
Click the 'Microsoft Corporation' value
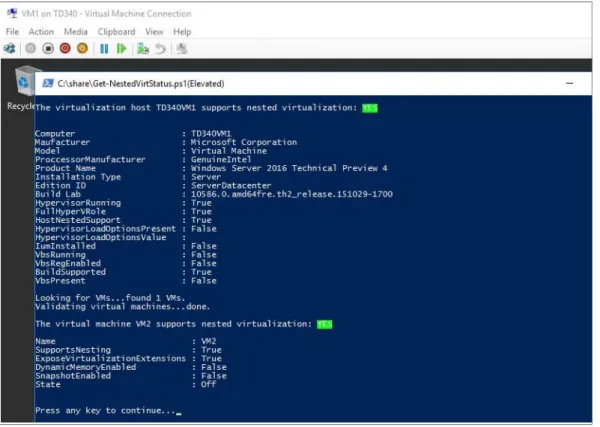point(244,142)
